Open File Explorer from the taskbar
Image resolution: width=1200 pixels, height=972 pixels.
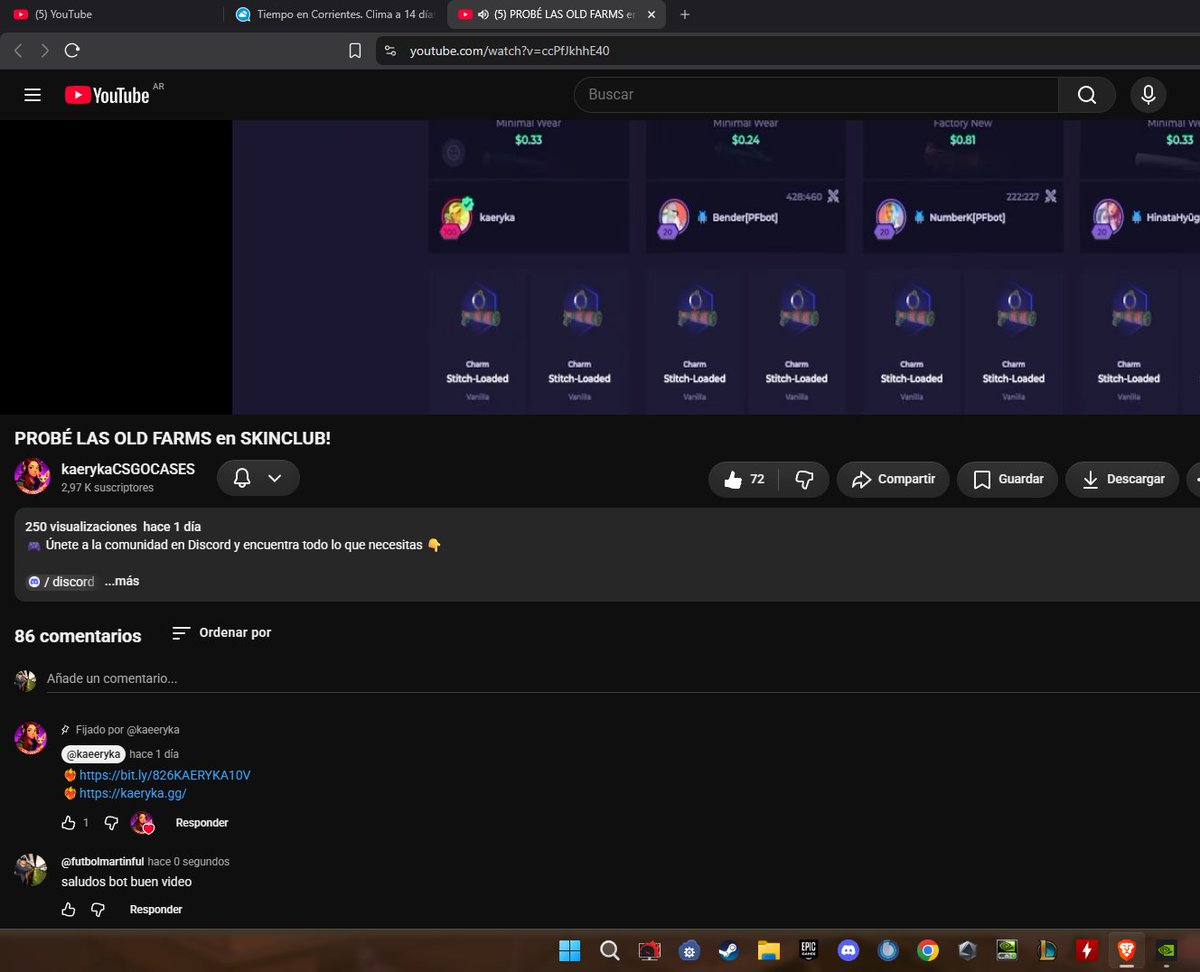tap(768, 950)
